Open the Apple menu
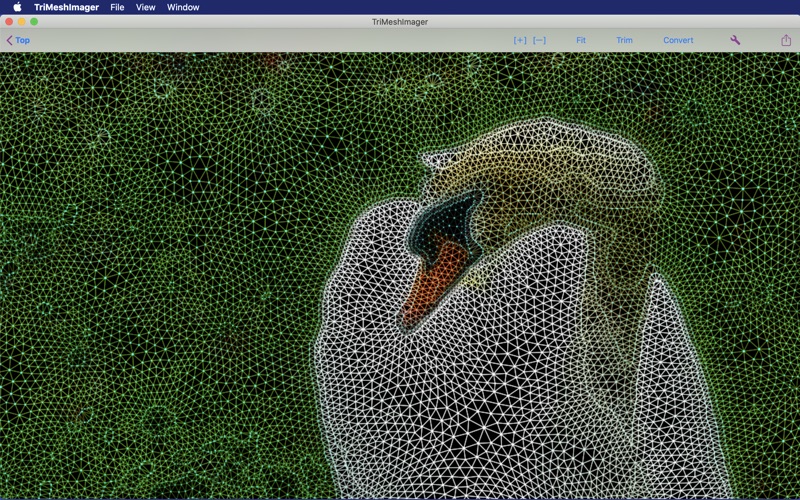Screen dimensions: 800x500 [17, 7]
